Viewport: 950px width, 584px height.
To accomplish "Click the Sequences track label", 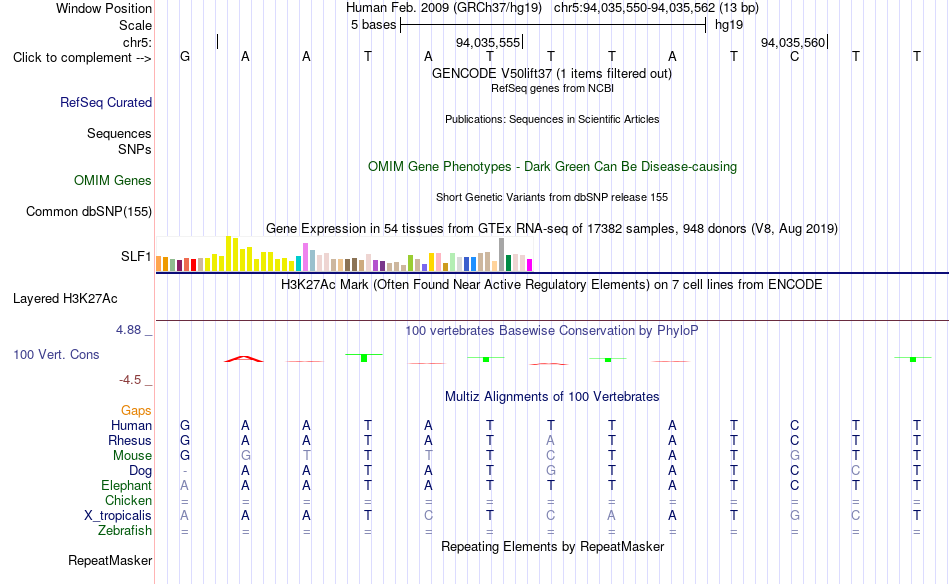I will point(119,133).
